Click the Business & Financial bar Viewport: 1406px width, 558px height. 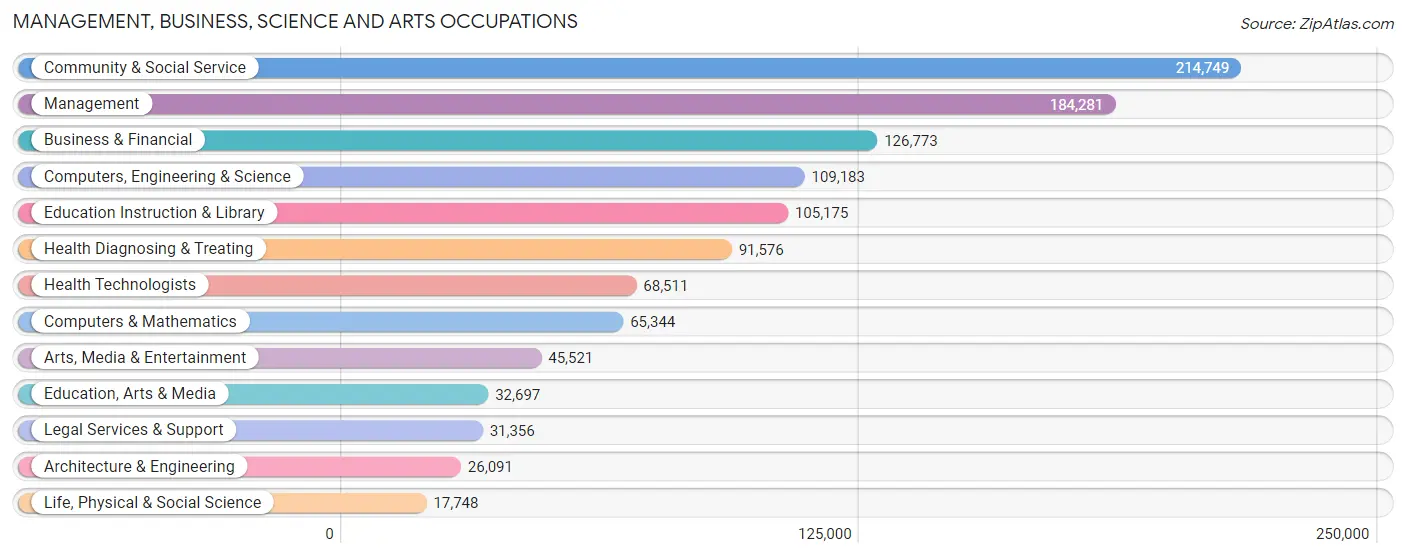(x=447, y=141)
